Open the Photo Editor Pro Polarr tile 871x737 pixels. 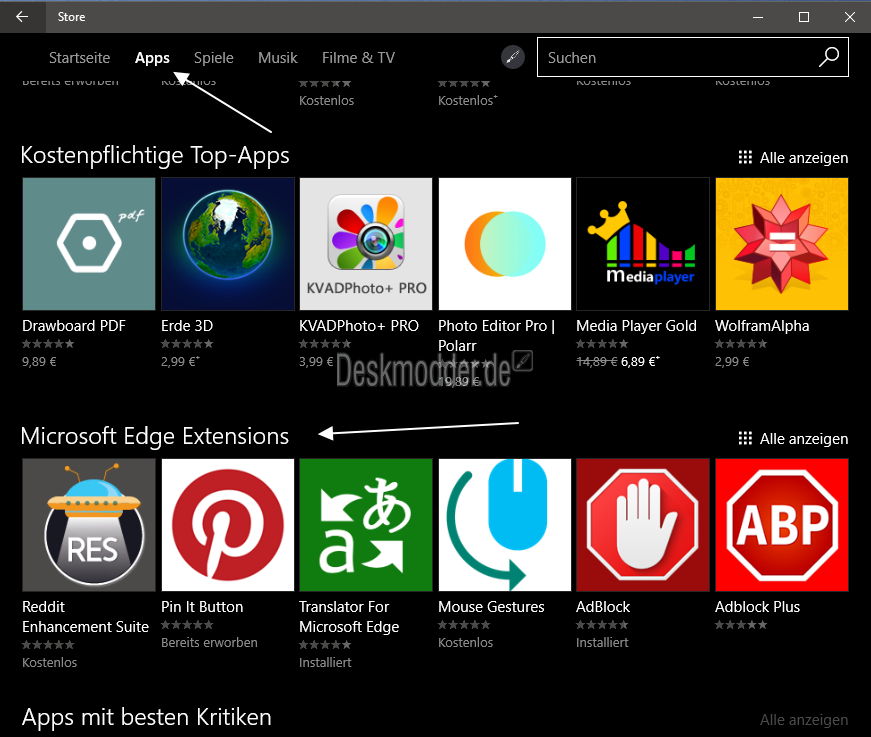[x=504, y=244]
